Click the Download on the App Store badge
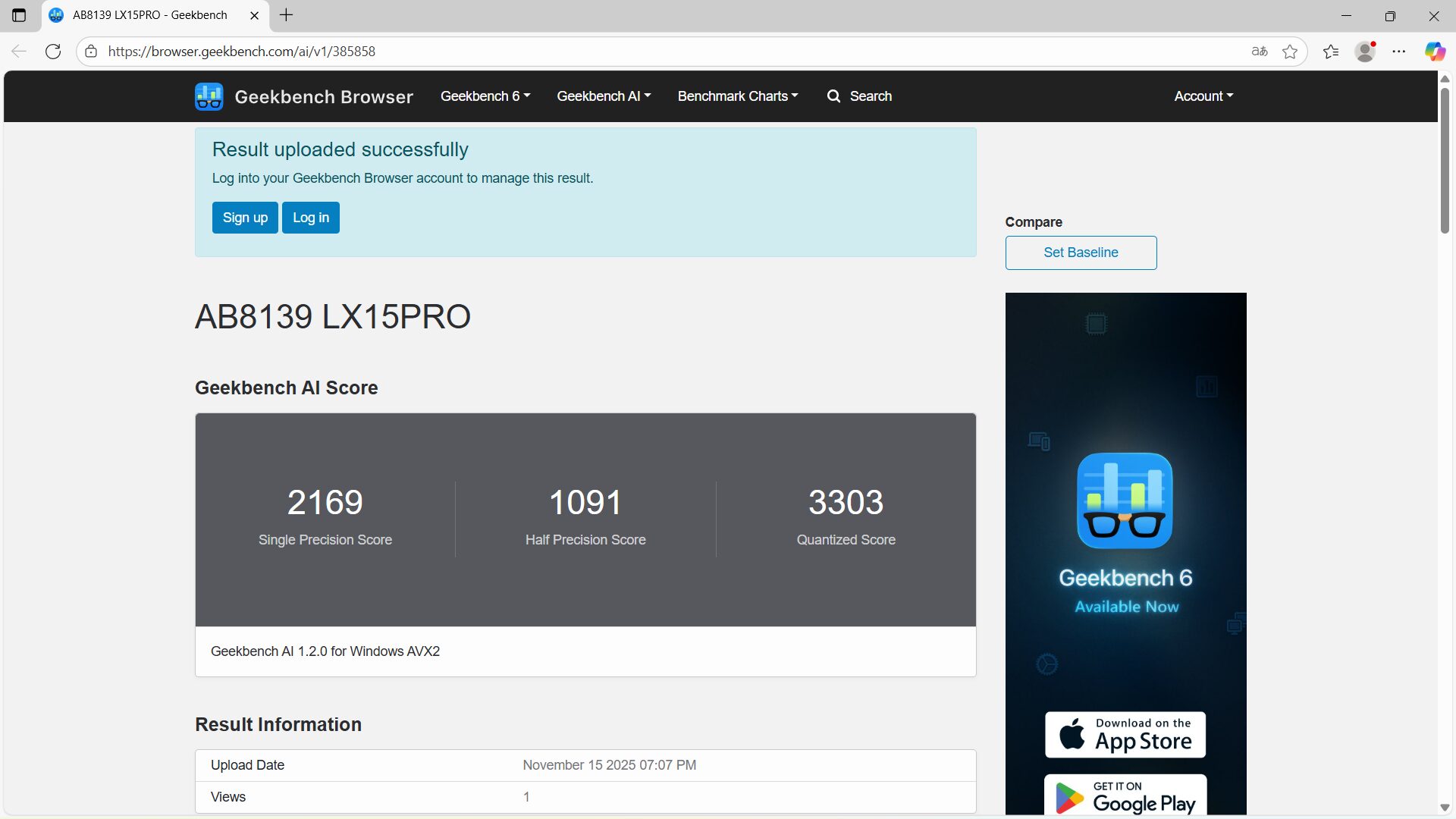The width and height of the screenshot is (1456, 819). pyautogui.click(x=1125, y=734)
